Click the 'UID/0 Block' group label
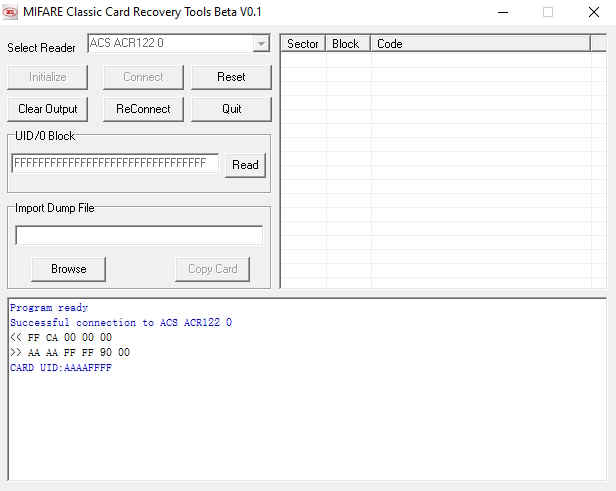 coord(45,136)
